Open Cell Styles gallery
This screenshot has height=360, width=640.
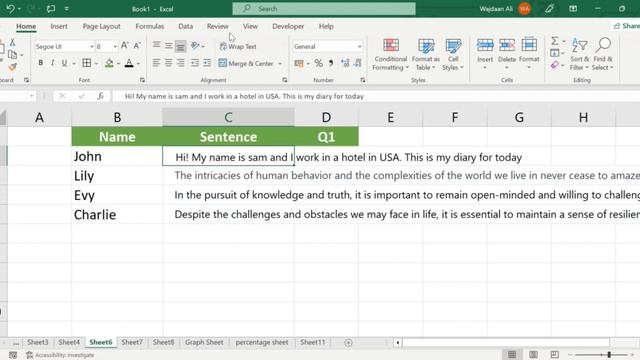pyautogui.click(x=453, y=54)
